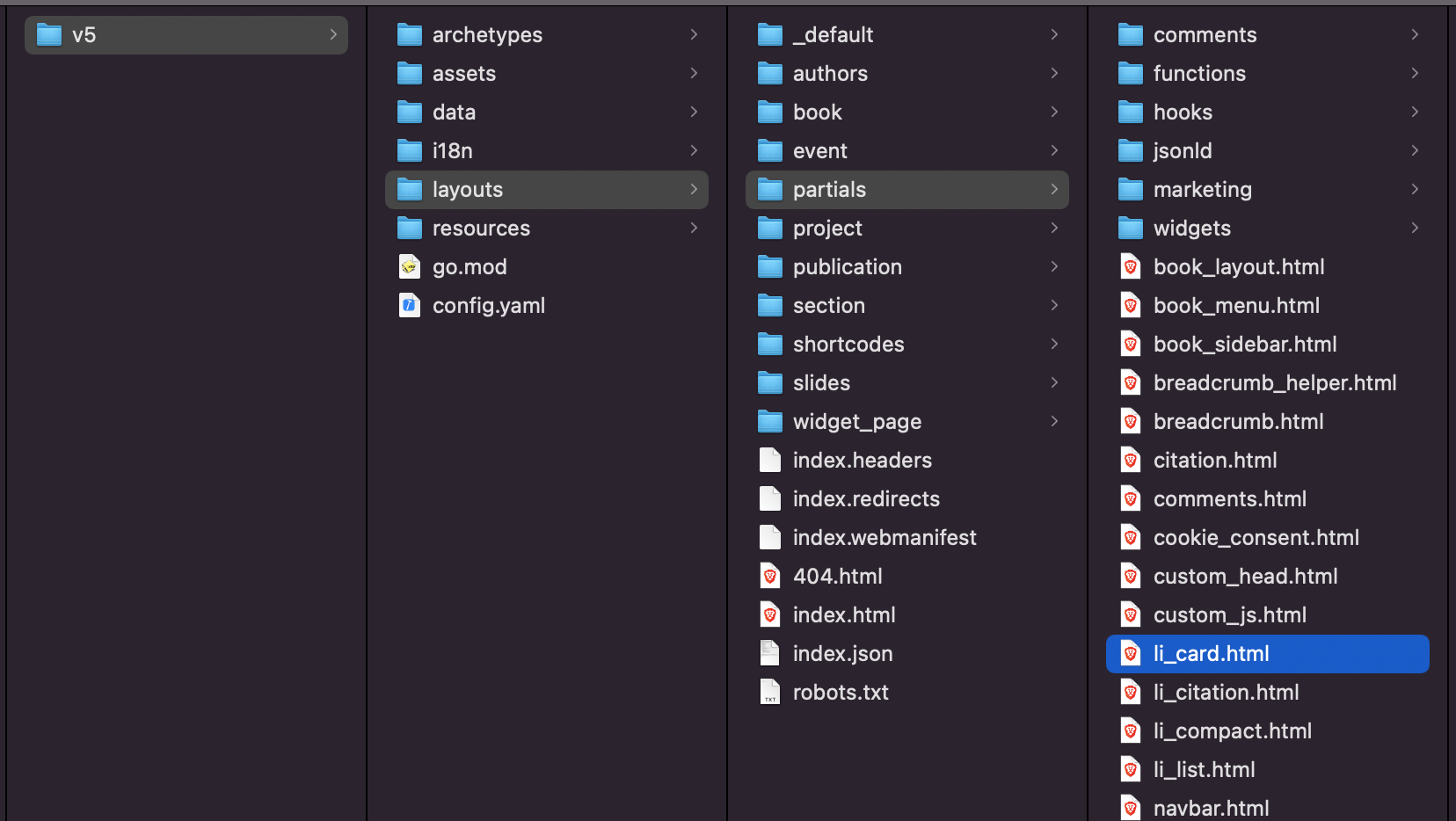1456x821 pixels.
Task: Expand the functions folder chevron
Action: (1415, 73)
